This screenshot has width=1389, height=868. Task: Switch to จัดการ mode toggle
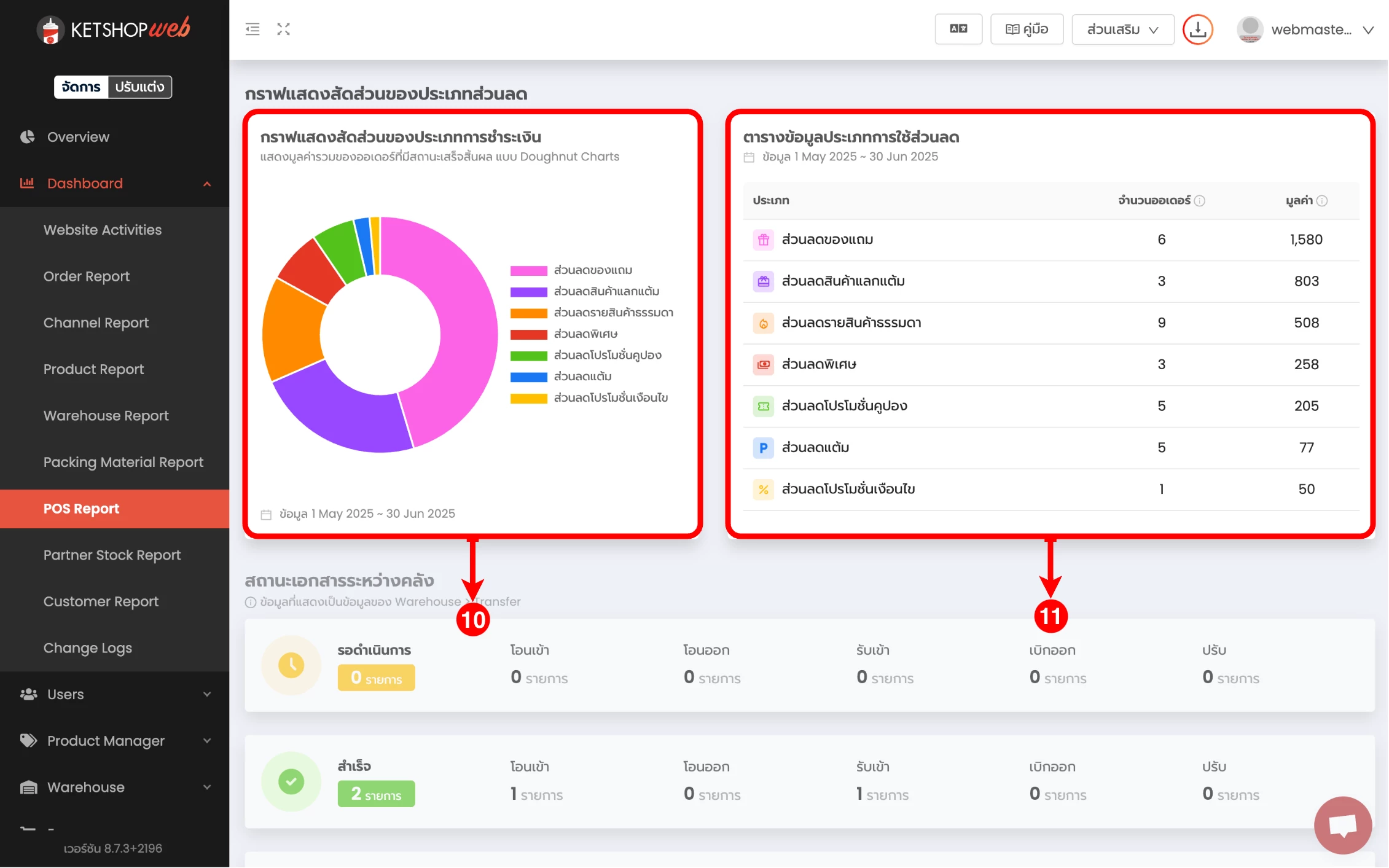tap(81, 87)
